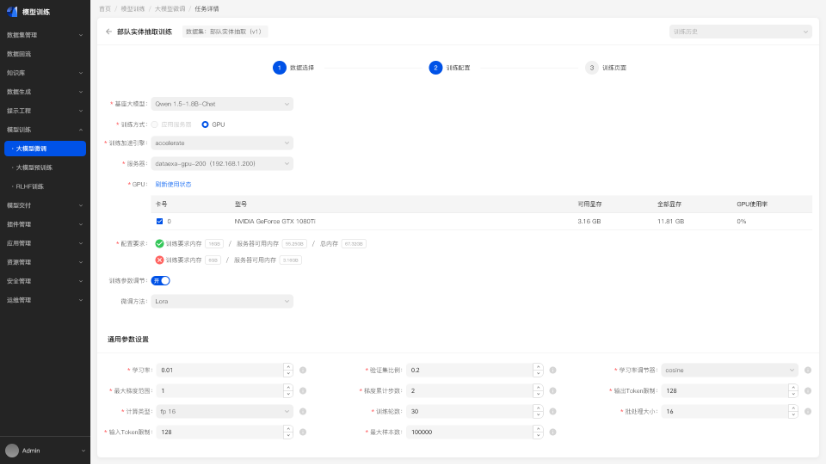Click info icon next to 验证集比例 field
This screenshot has height=464, width=826.
click(553, 369)
